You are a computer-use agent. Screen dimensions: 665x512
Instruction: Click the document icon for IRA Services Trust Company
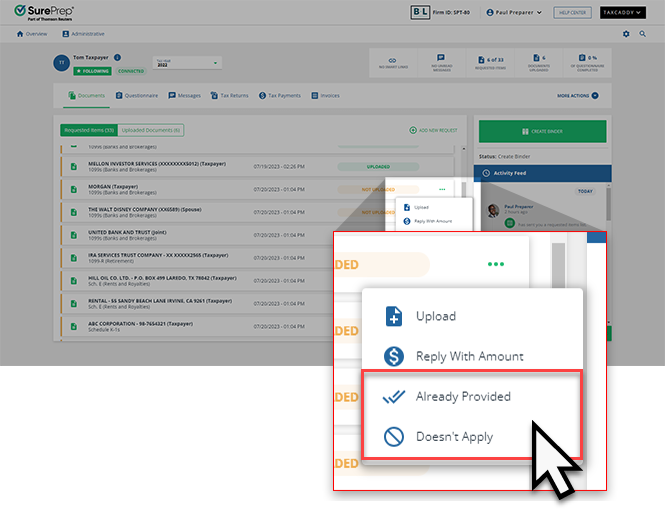pos(74,258)
